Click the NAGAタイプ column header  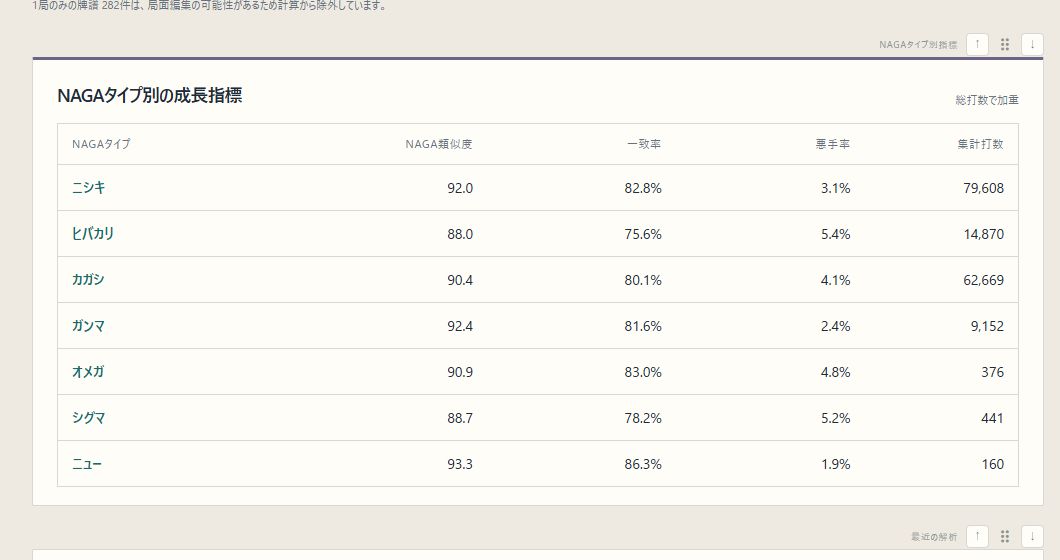tap(101, 144)
